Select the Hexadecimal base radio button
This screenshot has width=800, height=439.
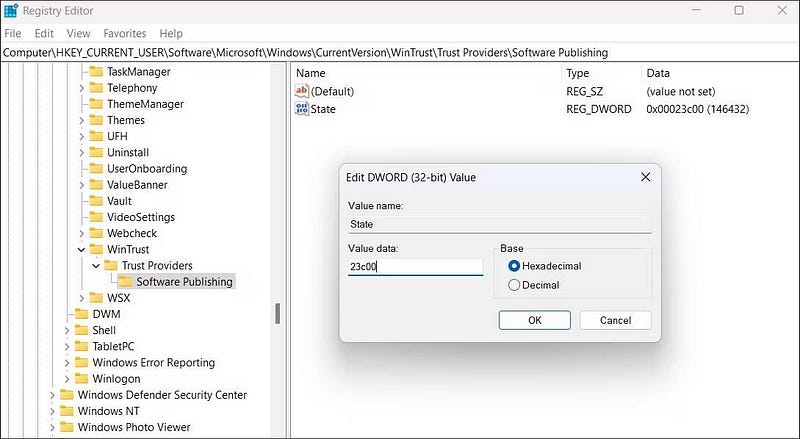coord(515,266)
